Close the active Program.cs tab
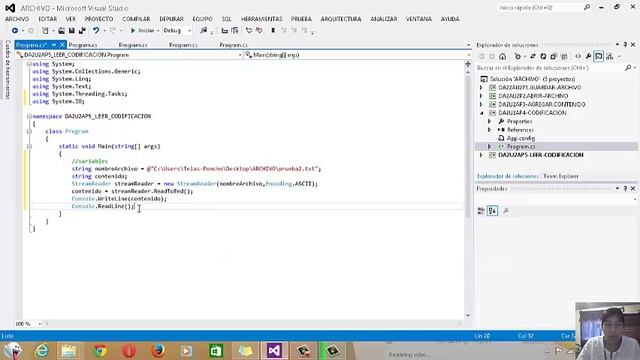The height and width of the screenshot is (360, 640). point(62,45)
